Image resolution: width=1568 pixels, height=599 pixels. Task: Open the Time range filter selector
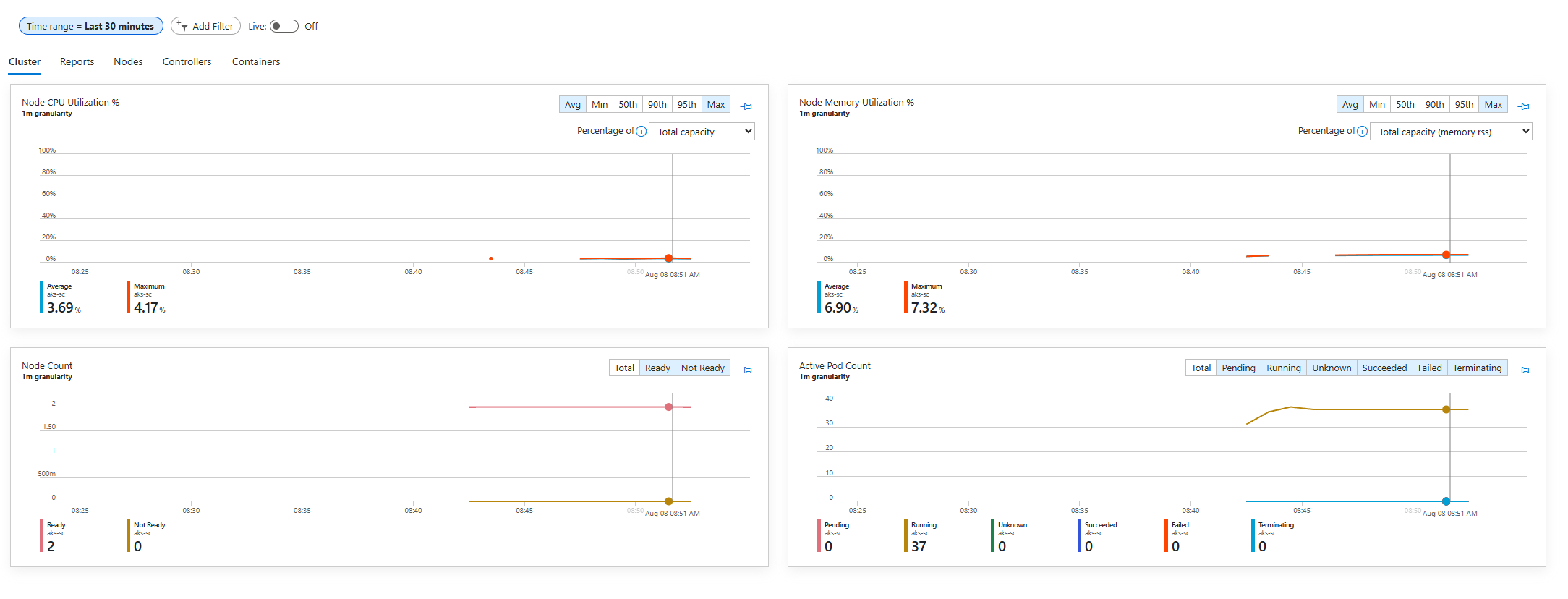coord(90,26)
